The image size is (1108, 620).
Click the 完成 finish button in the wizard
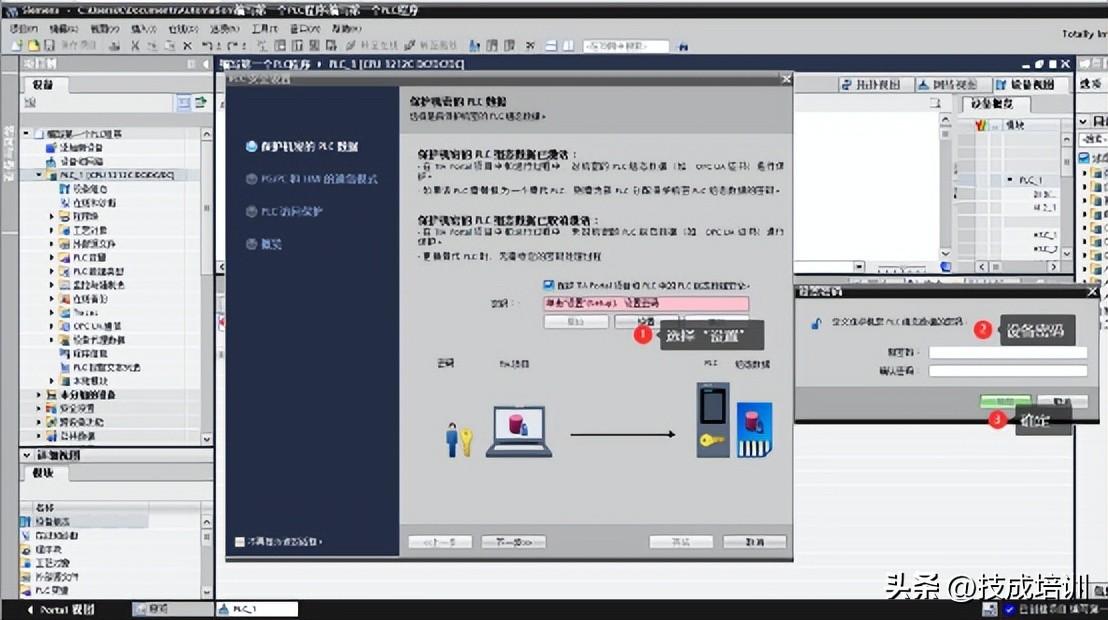681,542
